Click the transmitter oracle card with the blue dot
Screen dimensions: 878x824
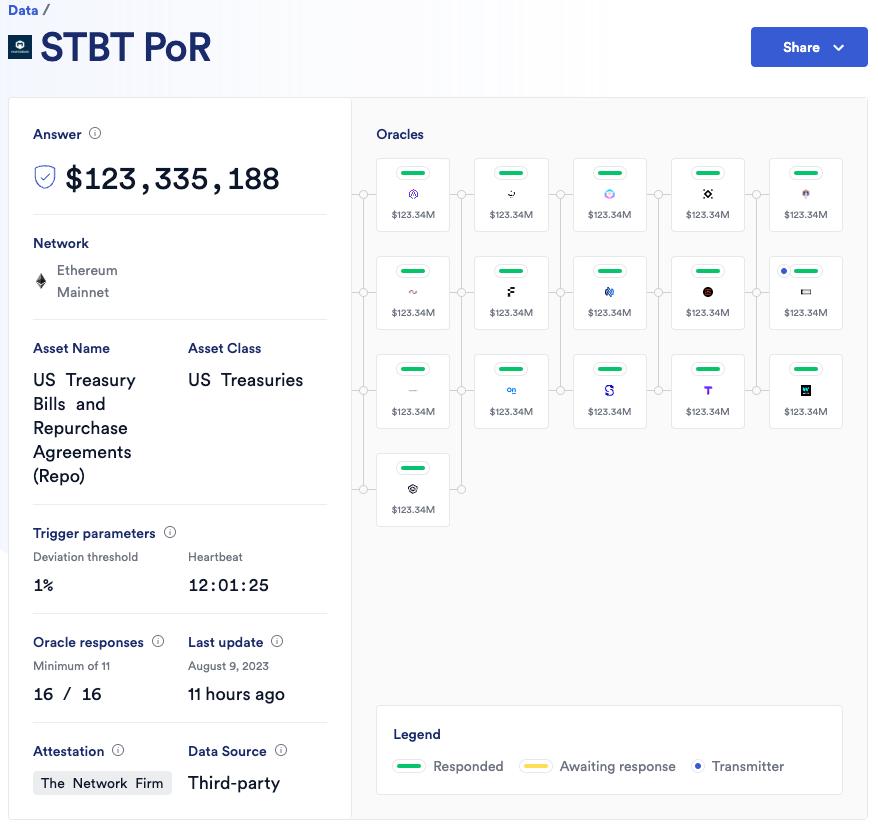coord(805,292)
